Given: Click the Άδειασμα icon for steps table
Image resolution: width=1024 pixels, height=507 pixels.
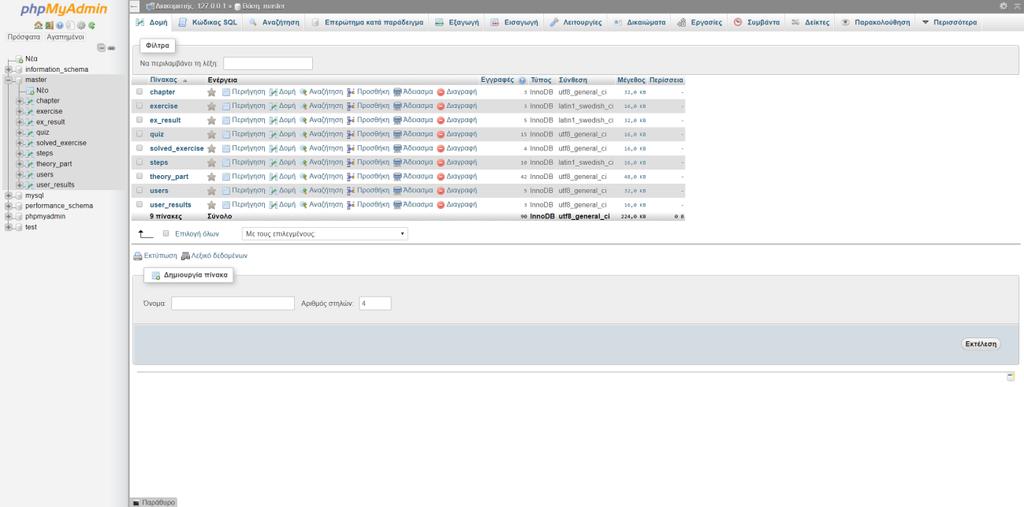Looking at the screenshot, I should 397,162.
